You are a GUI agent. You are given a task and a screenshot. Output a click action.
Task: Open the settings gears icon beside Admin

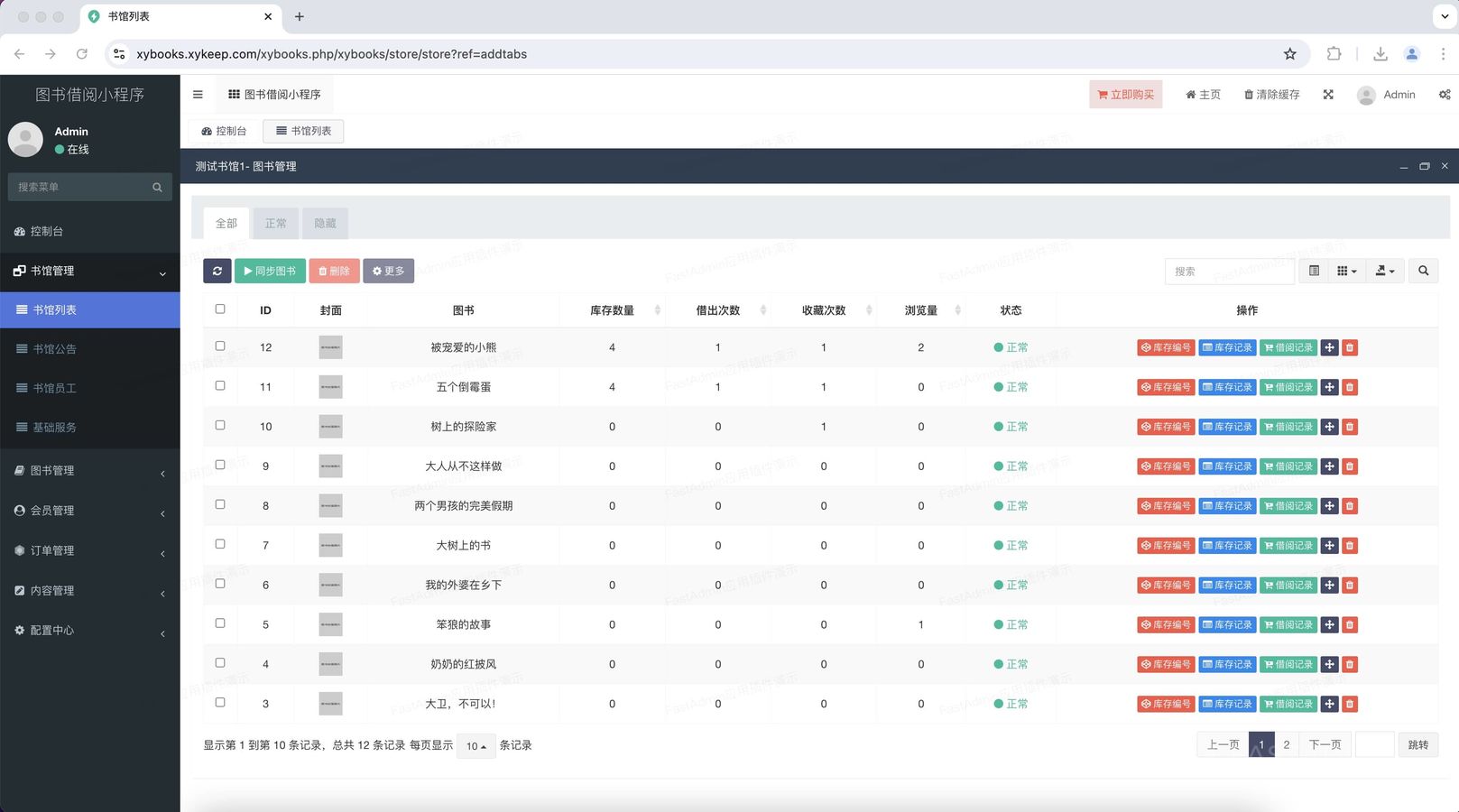tap(1444, 95)
